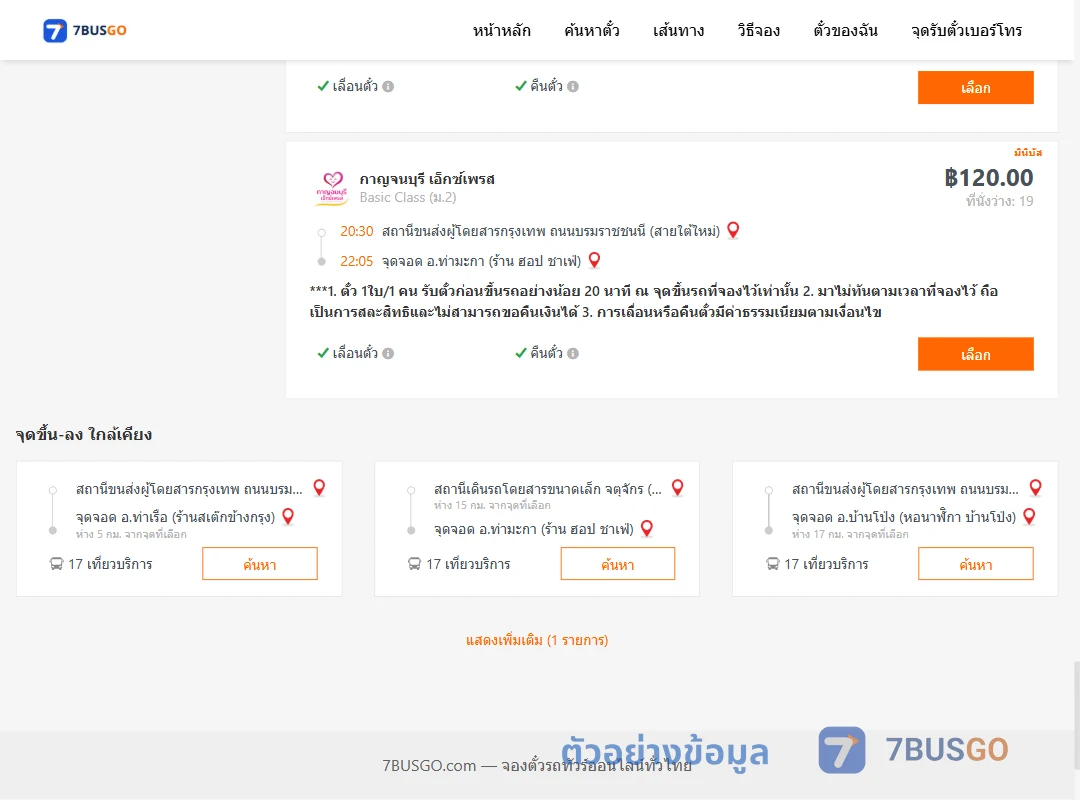1080x800 pixels.
Task: Expand แสดงเพิ่มเติม (1 รายการ) link
Action: pos(537,640)
